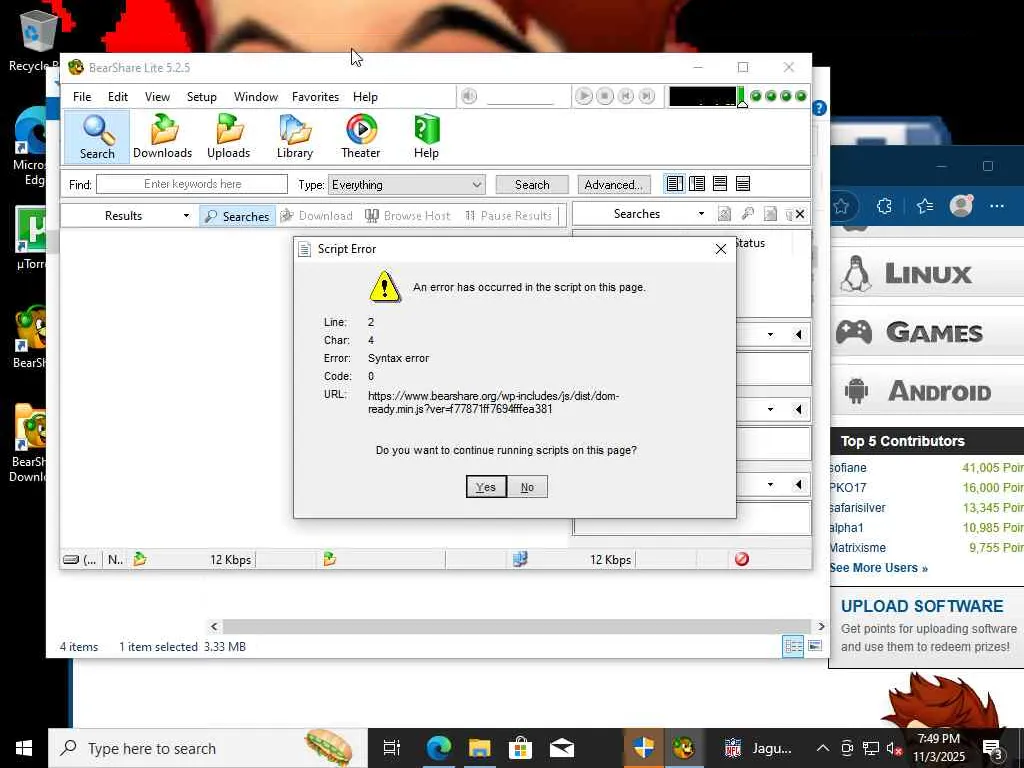Expand the Type Everything dropdown
The height and width of the screenshot is (768, 1024).
coord(406,185)
